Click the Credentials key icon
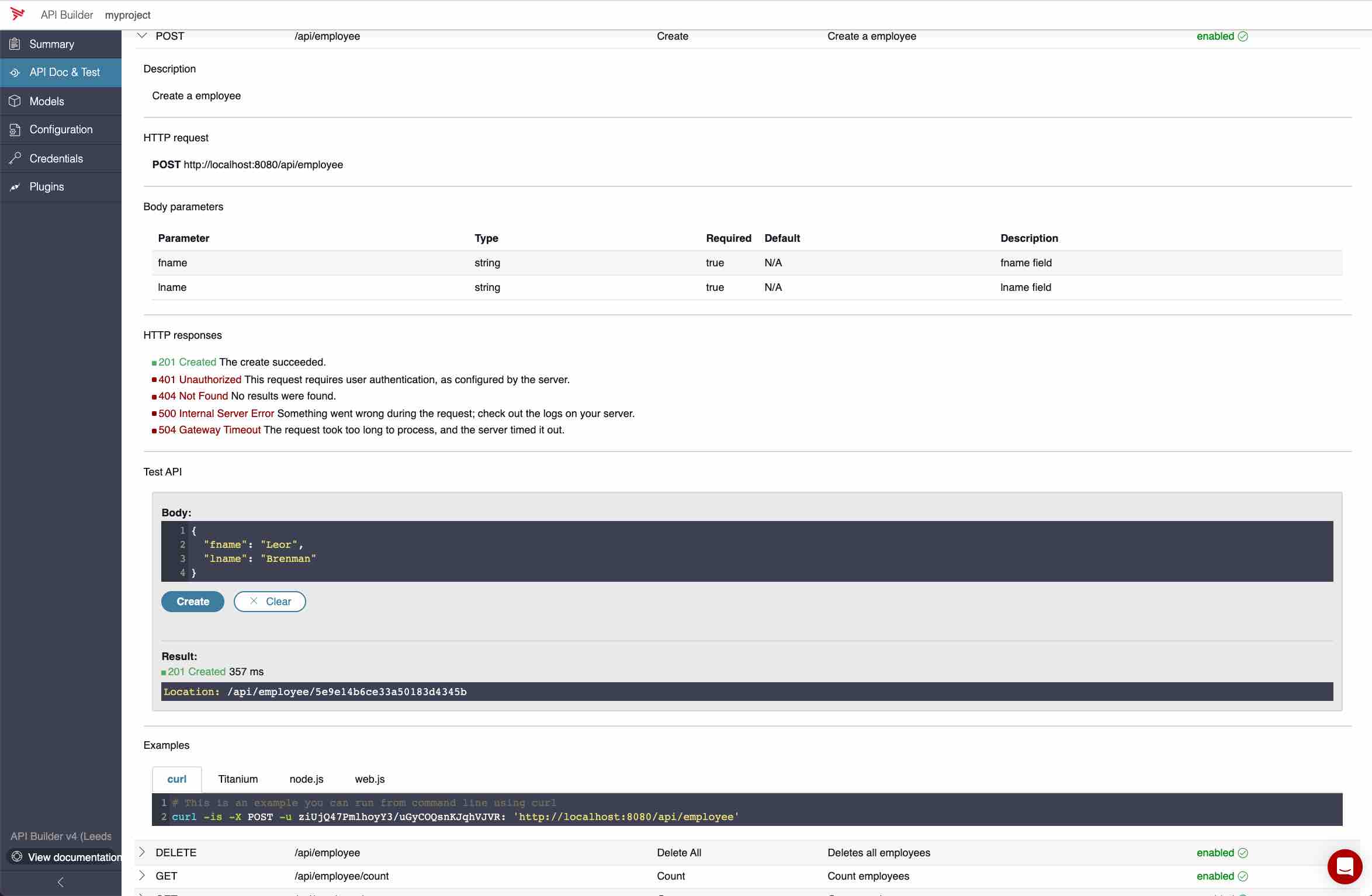 coord(15,158)
